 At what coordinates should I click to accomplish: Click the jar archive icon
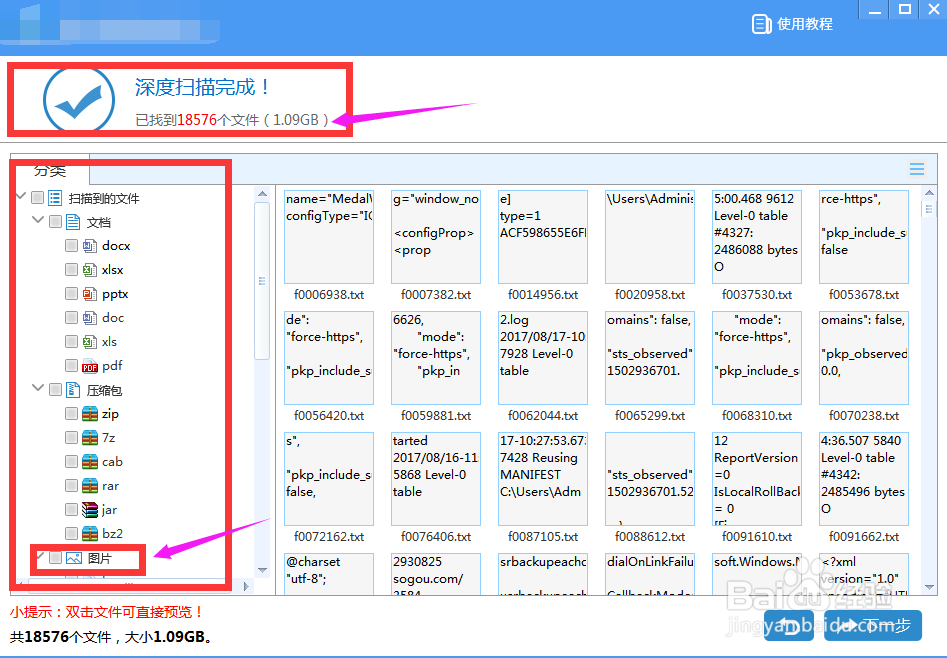click(89, 510)
